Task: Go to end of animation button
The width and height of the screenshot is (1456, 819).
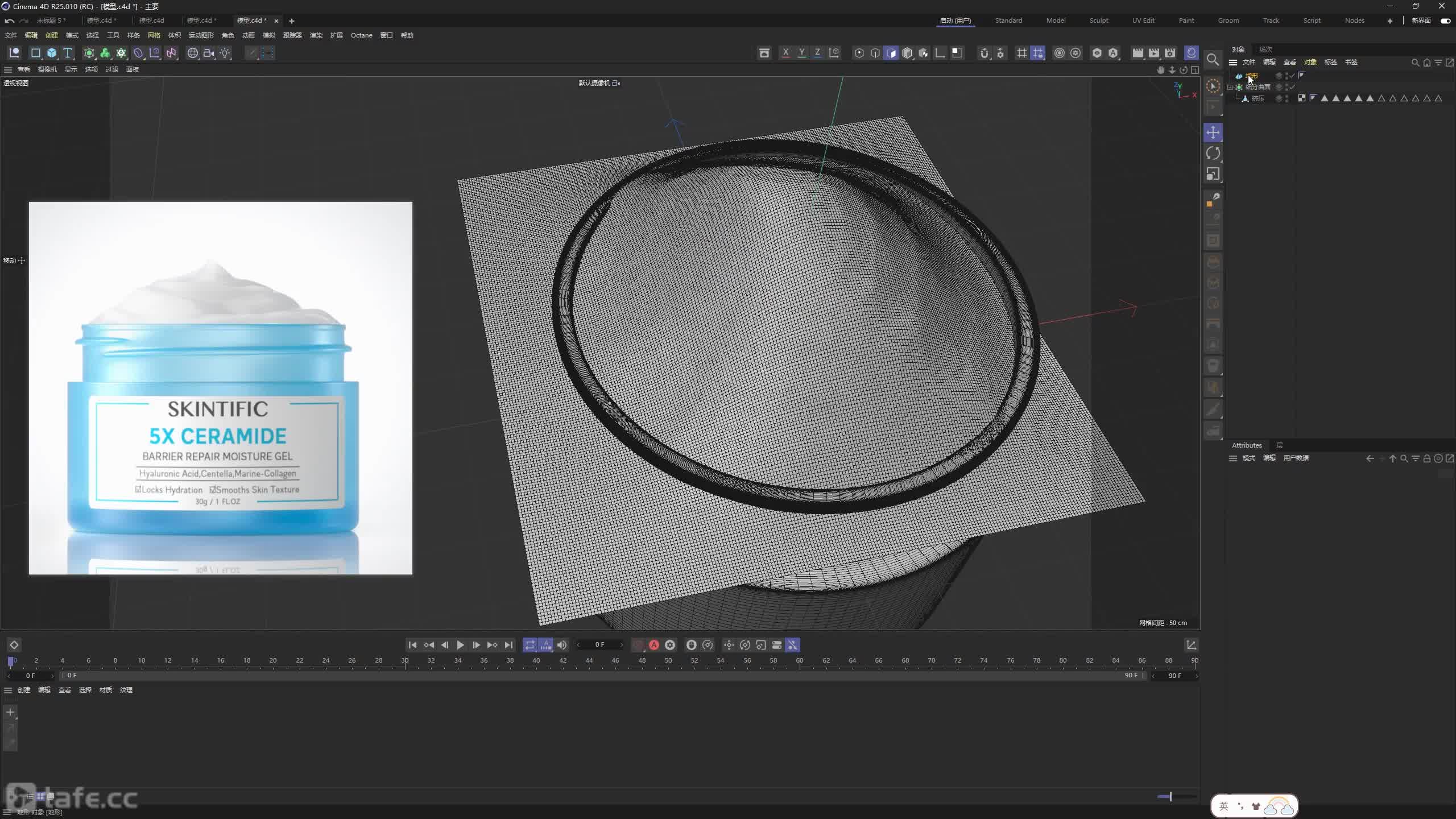Action: (508, 645)
